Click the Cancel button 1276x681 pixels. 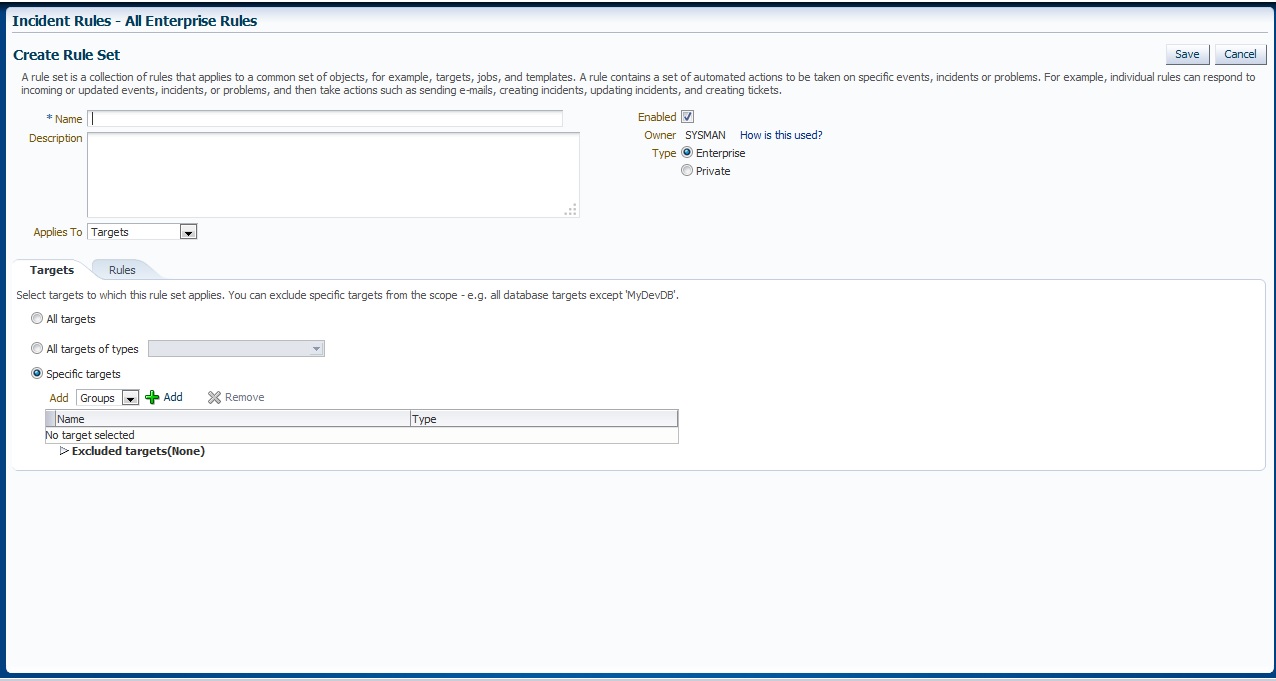click(x=1240, y=54)
